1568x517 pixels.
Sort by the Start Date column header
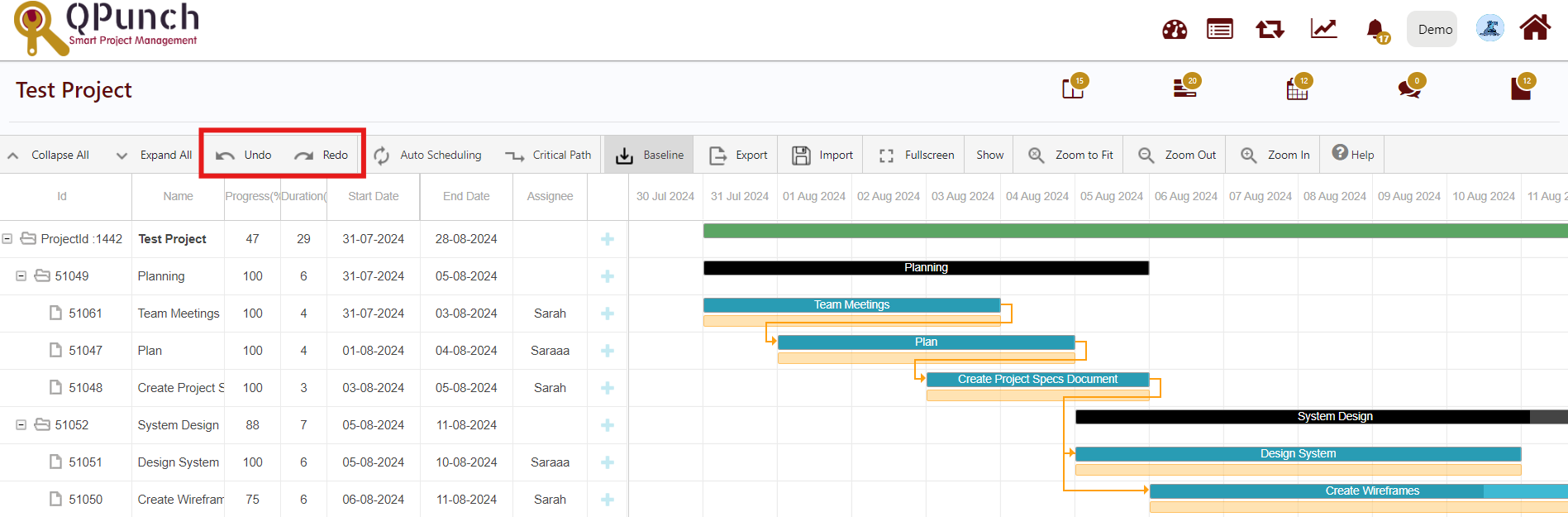(x=373, y=197)
